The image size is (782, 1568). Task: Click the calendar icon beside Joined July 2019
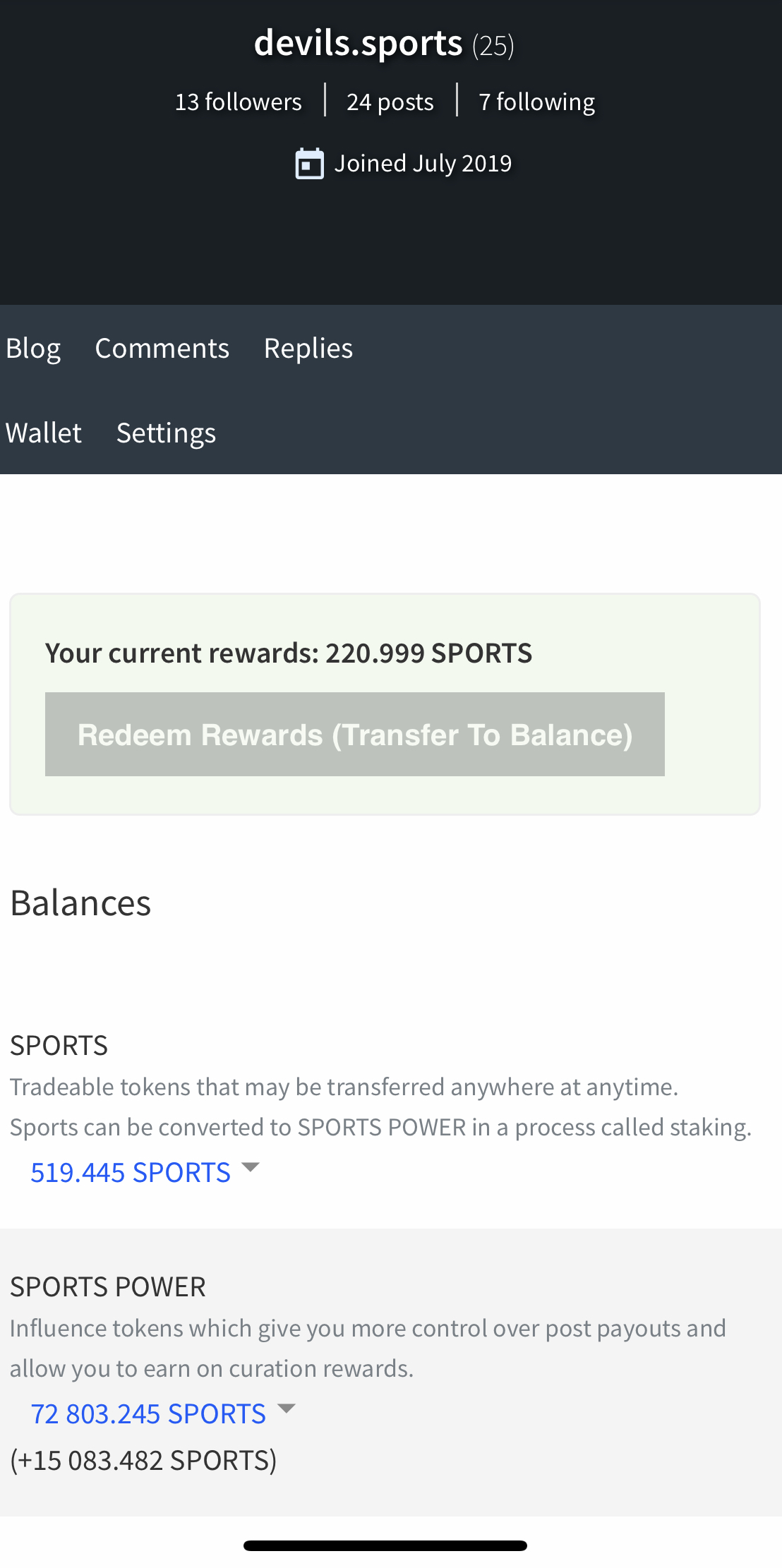point(309,164)
